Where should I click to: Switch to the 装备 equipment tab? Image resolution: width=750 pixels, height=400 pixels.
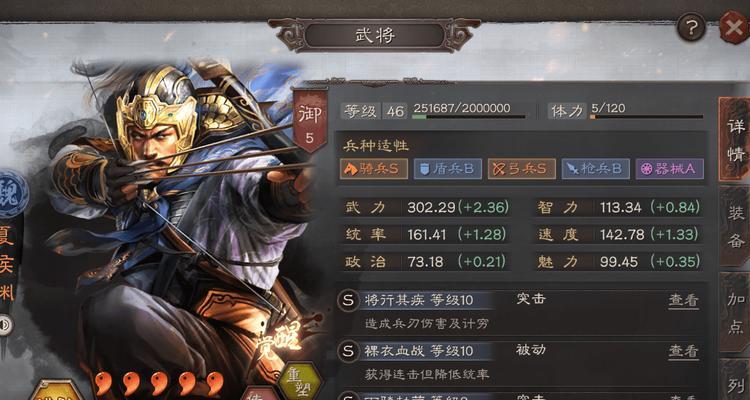click(735, 226)
